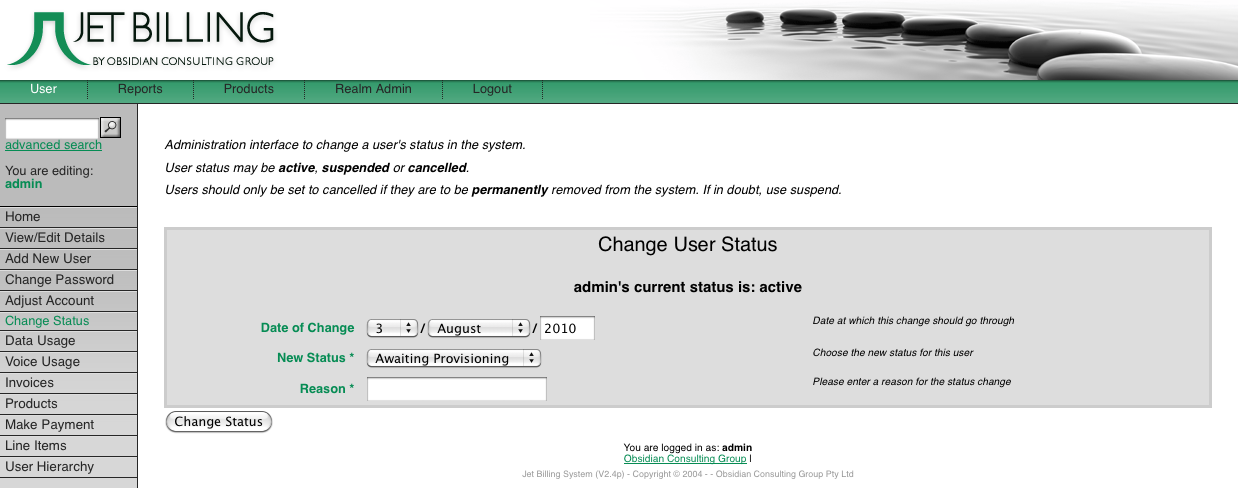This screenshot has height=488, width=1238.
Task: Click the sidebar search text box
Action: (52, 128)
